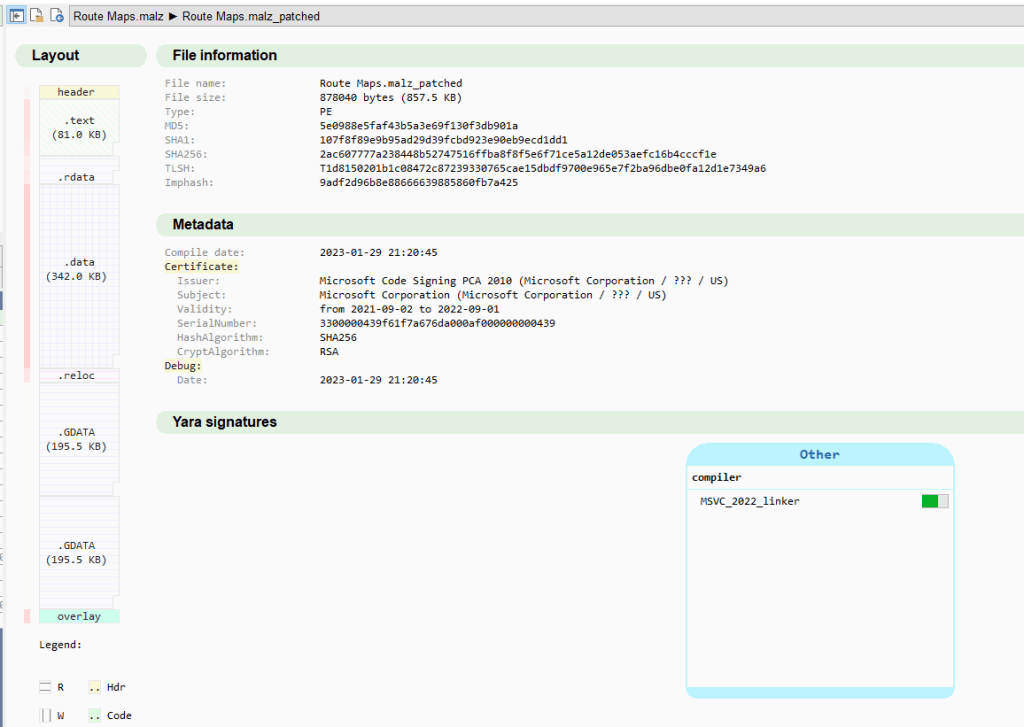Expand the Yara signatures section header
This screenshot has width=1024, height=727.
pos(224,422)
